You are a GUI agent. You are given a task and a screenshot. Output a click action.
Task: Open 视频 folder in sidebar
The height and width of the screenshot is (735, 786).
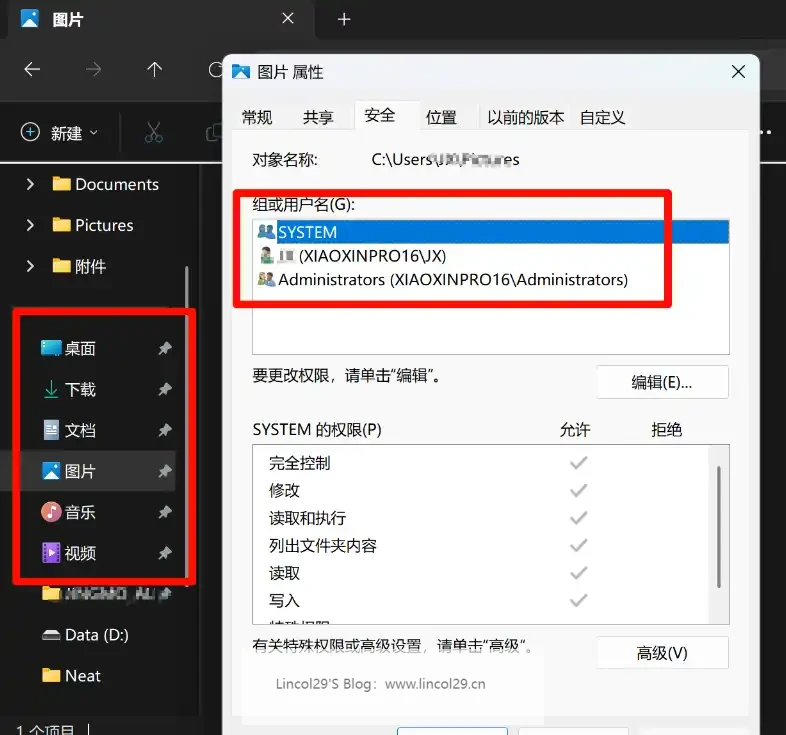80,553
